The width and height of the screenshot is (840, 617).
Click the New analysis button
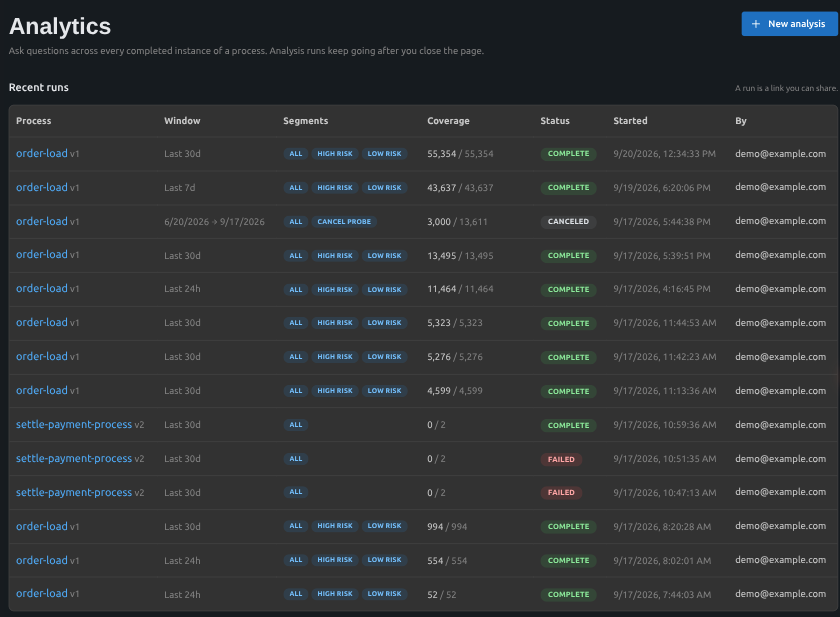(789, 24)
